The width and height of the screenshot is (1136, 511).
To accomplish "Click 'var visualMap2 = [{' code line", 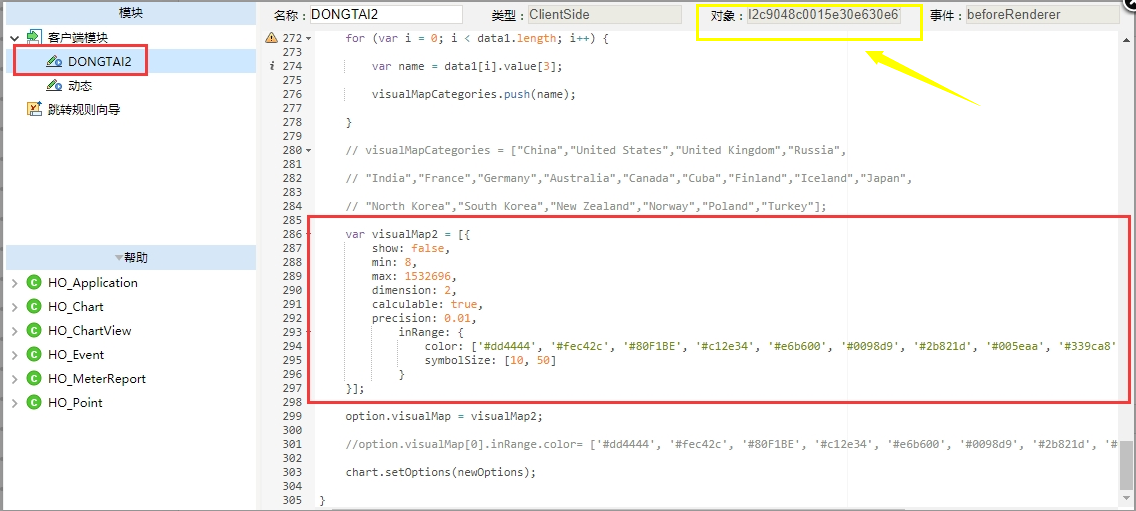I will coord(410,234).
